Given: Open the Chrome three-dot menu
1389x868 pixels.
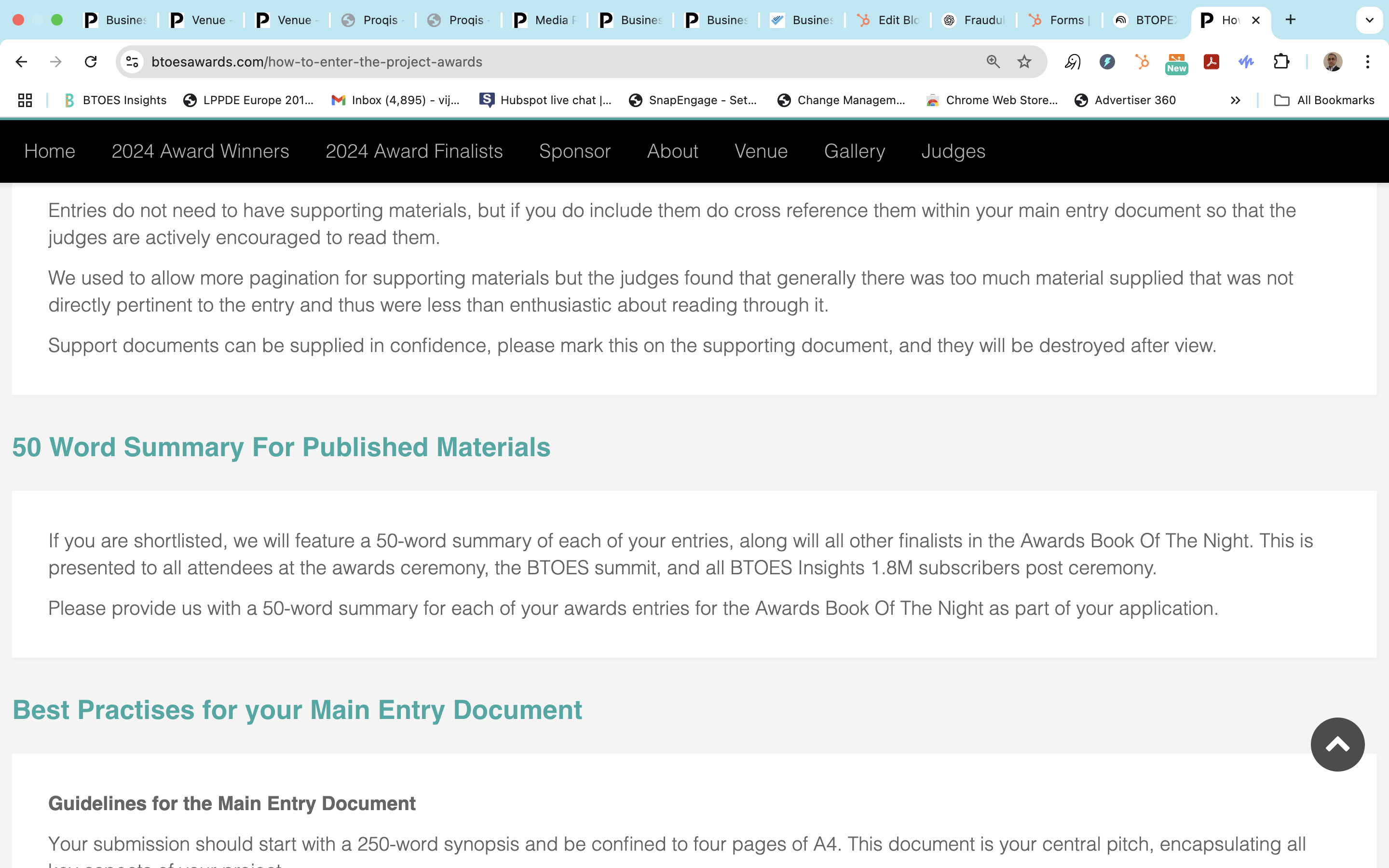Looking at the screenshot, I should click(1367, 61).
